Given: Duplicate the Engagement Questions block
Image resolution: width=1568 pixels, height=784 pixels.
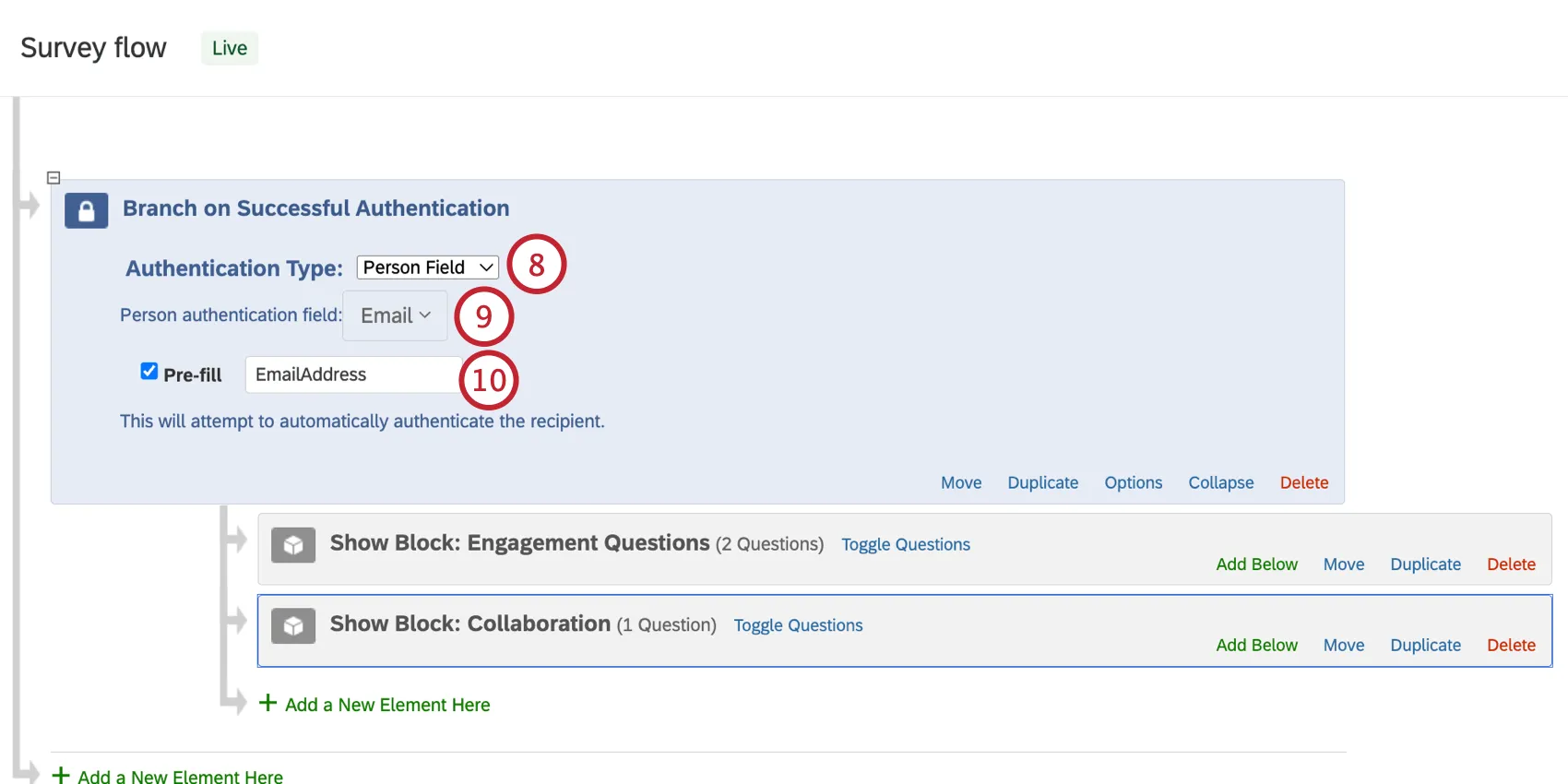Looking at the screenshot, I should coord(1425,564).
